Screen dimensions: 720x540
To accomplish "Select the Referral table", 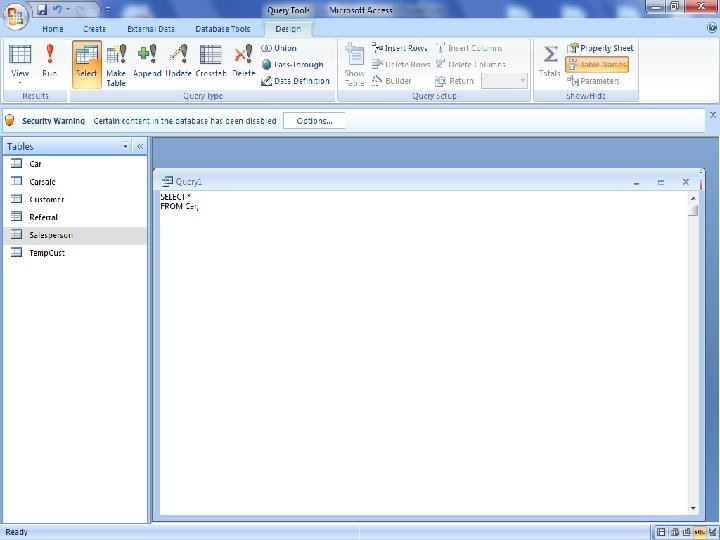I will click(75, 217).
